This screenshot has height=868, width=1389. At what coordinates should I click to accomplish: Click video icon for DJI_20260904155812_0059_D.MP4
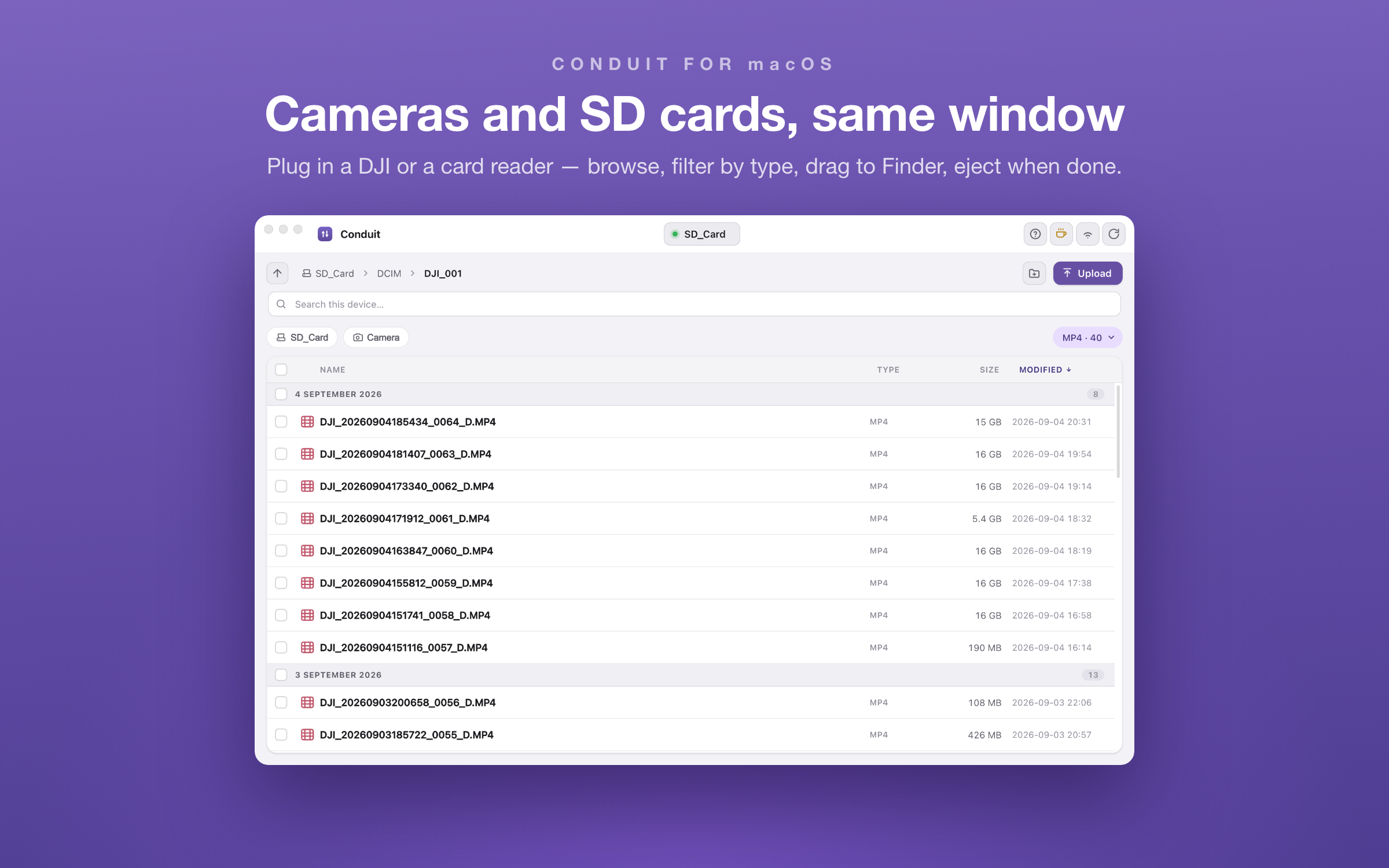(x=307, y=583)
